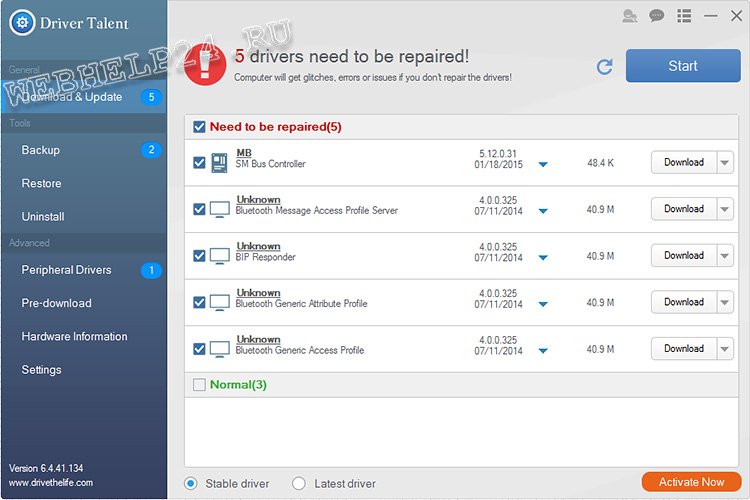Click monitor icon of BIP Responder
This screenshot has width=750, height=500.
point(220,256)
